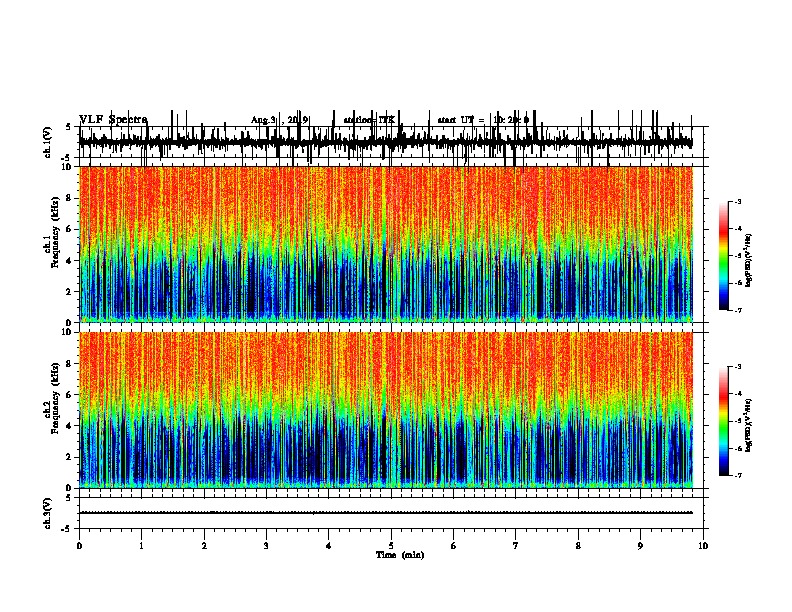Click the "1" tick on time axis
The image size is (792, 612).
click(141, 546)
